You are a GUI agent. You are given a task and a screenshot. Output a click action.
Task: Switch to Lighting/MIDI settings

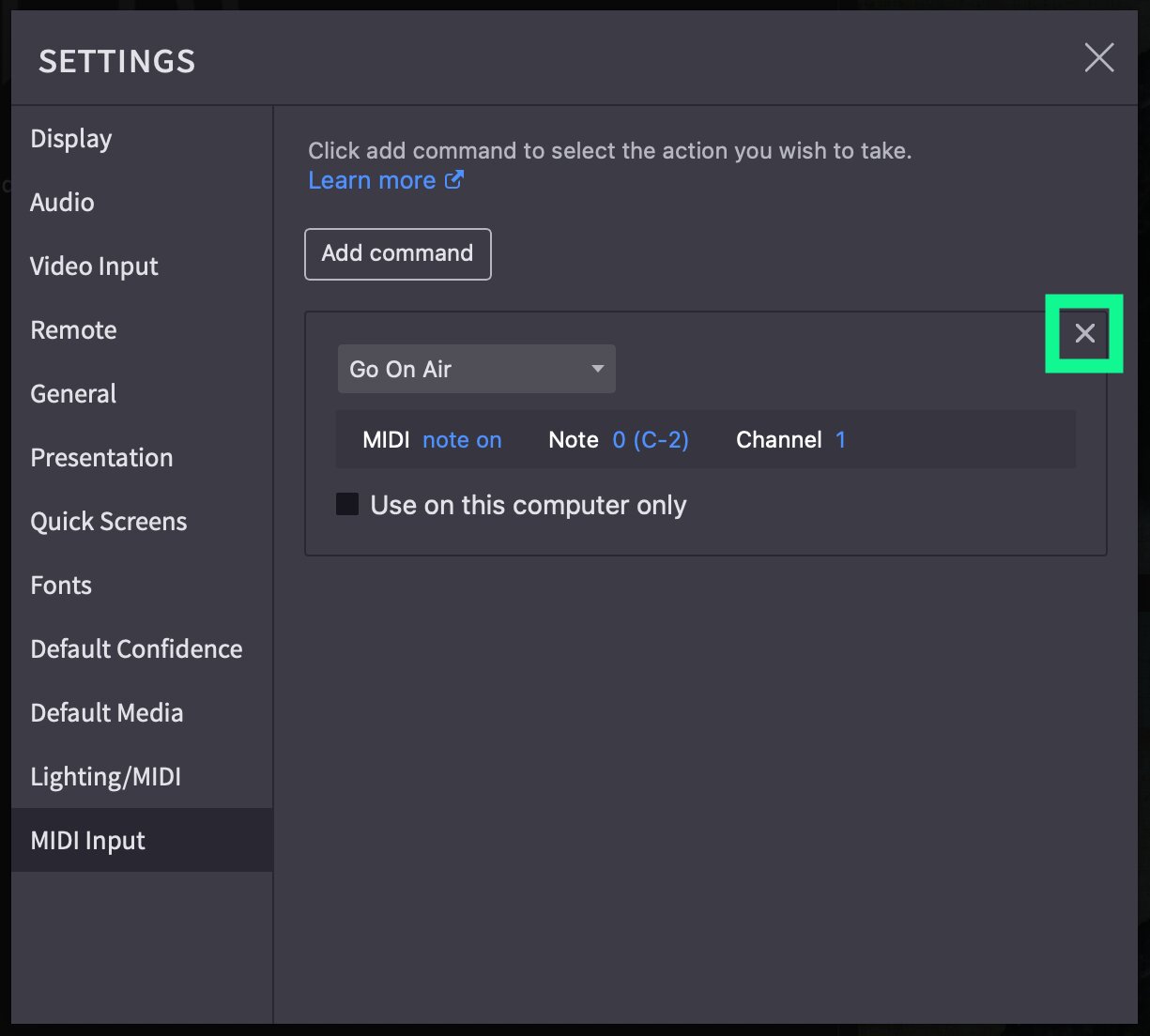[x=142, y=777]
